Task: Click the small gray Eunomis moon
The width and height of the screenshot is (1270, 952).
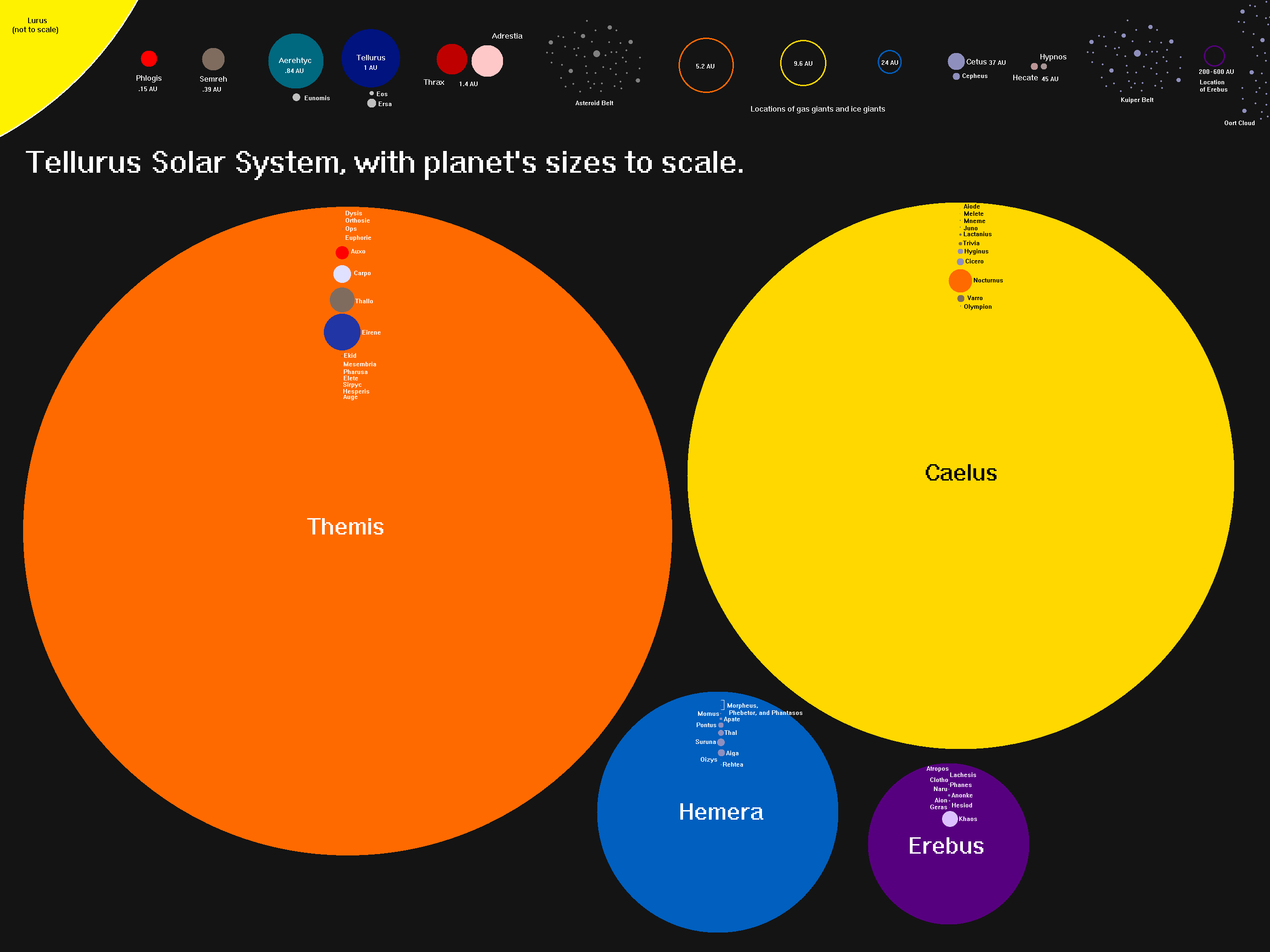Action: click(296, 97)
